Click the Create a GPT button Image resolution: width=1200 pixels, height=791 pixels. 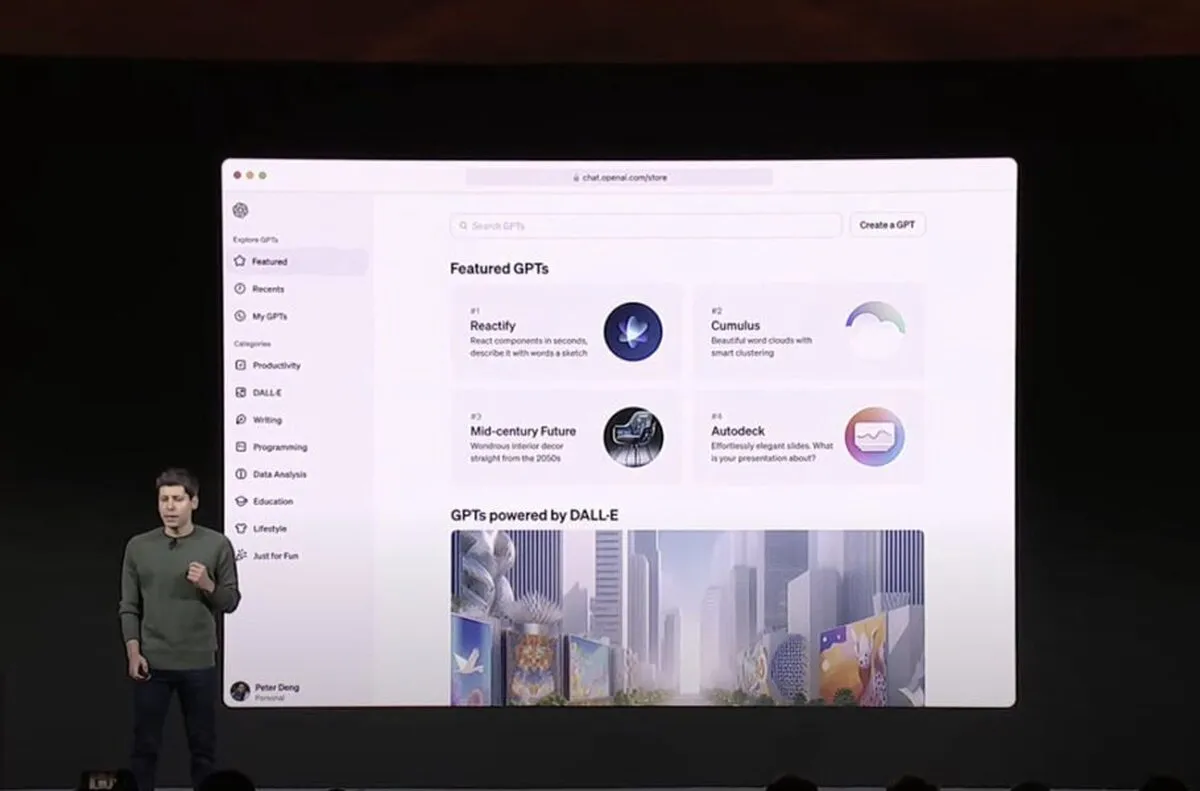click(887, 225)
